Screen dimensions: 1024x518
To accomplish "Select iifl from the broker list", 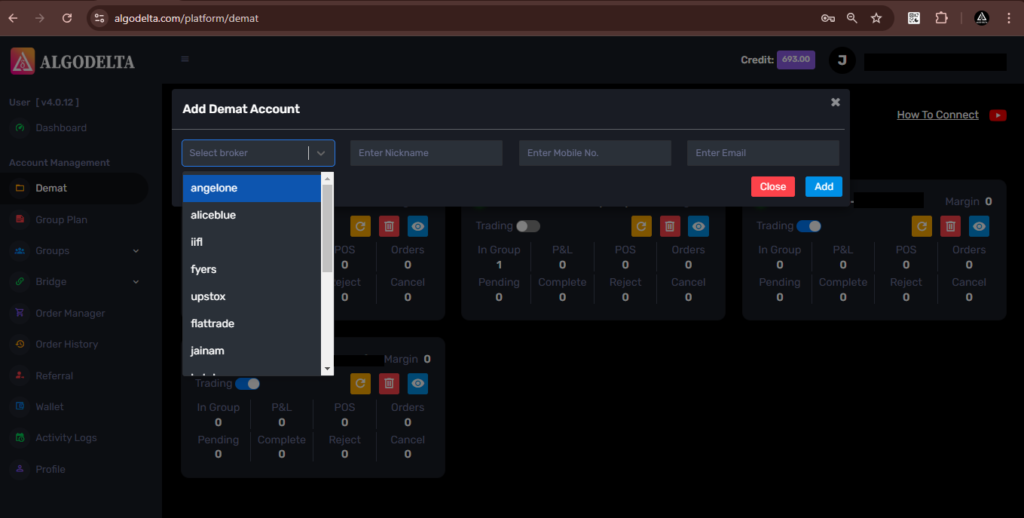I will [x=251, y=242].
